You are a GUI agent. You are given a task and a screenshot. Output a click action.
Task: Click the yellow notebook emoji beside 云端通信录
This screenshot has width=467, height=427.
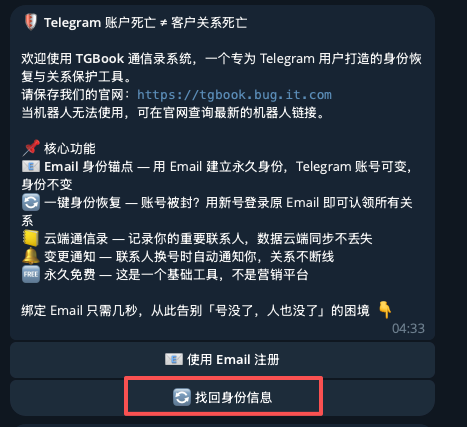click(x=31, y=238)
